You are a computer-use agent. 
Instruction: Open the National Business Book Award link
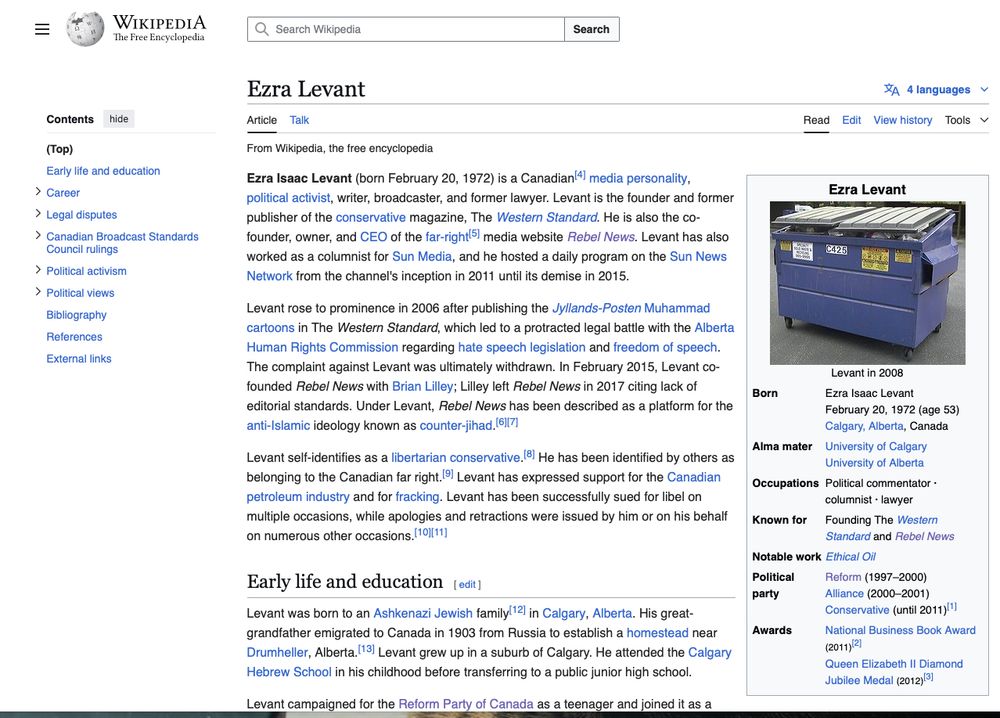900,630
